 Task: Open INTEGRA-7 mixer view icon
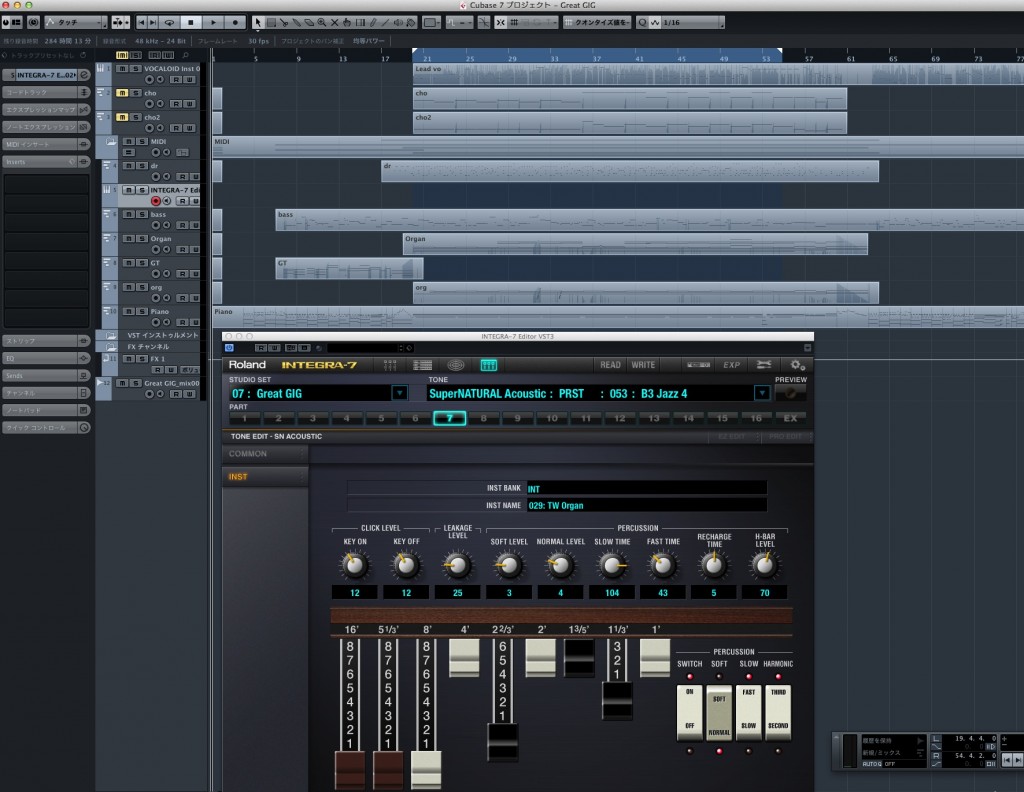point(390,365)
